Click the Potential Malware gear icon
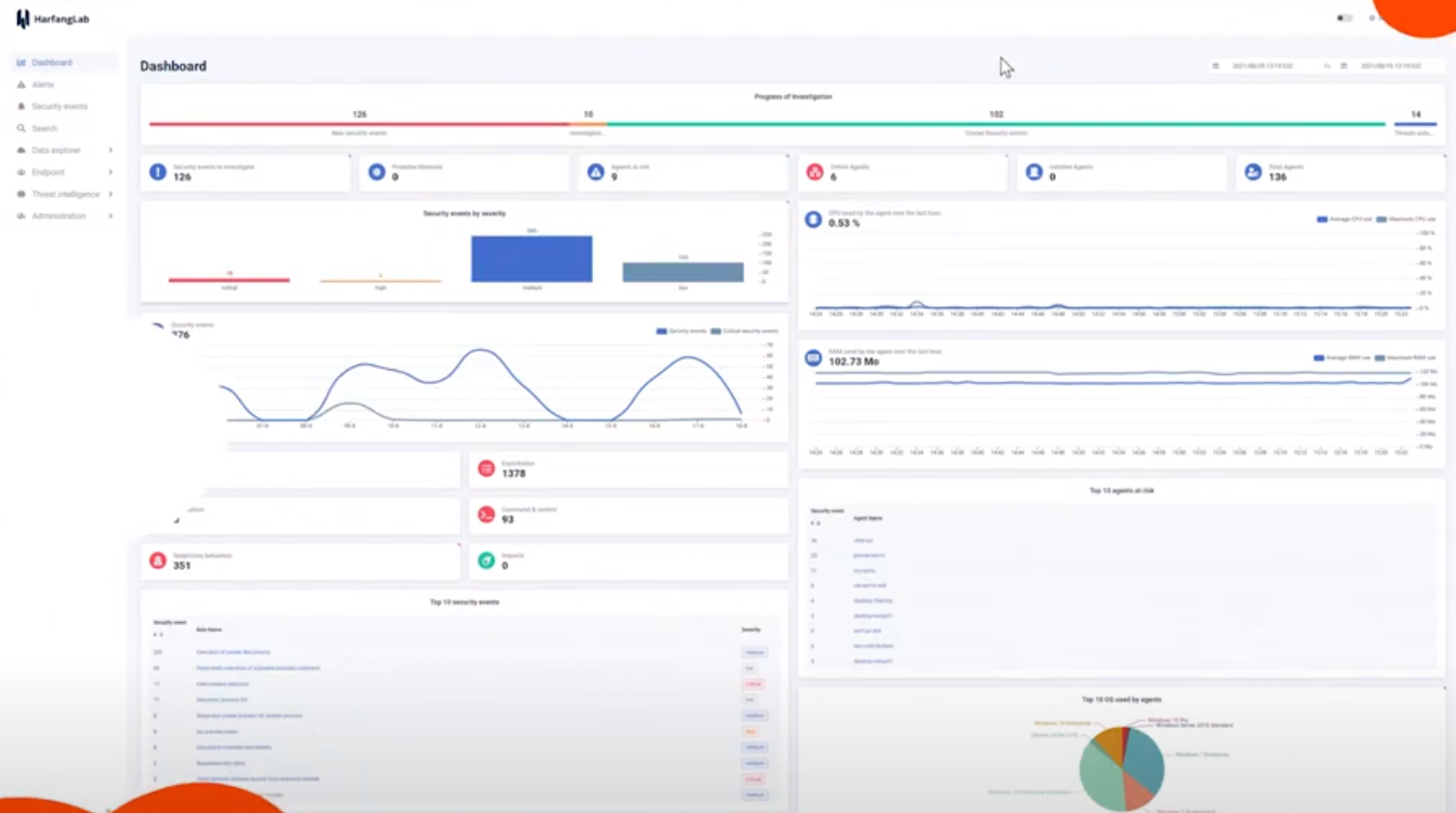Screen dimensions: 1456x813 [376, 172]
